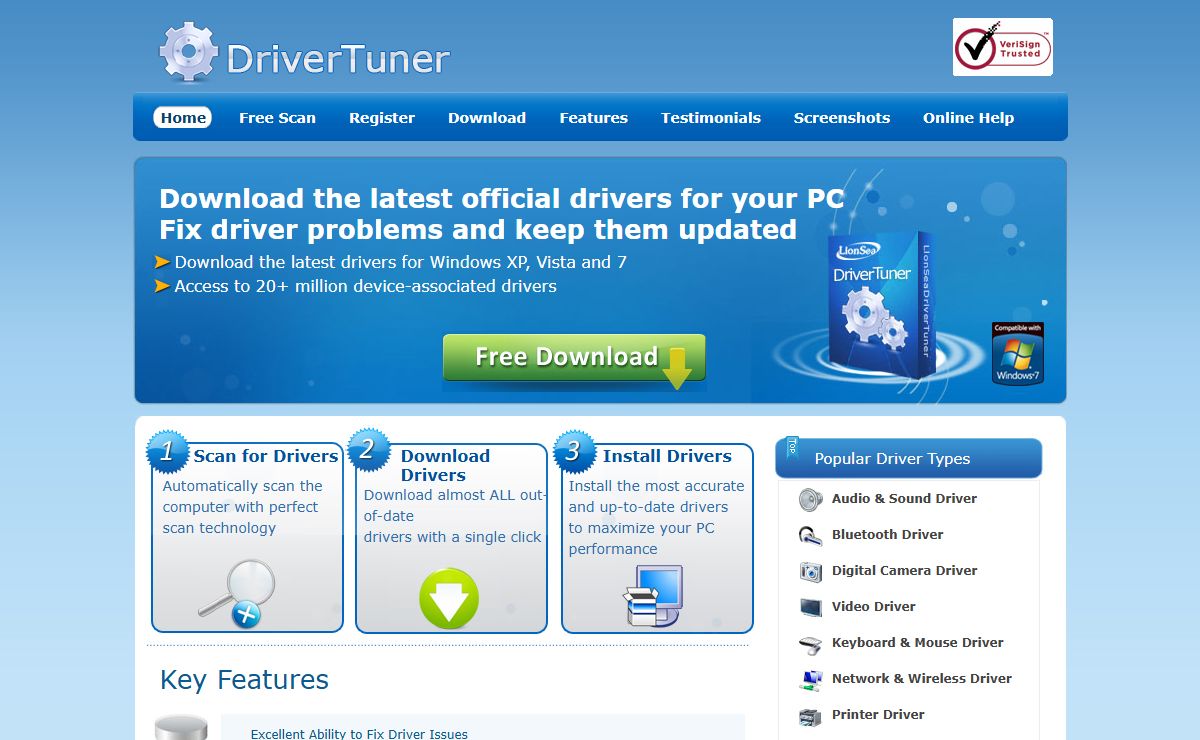This screenshot has height=740, width=1200.
Task: Click the Top ribbon on Popular Driver Types
Action: click(793, 446)
